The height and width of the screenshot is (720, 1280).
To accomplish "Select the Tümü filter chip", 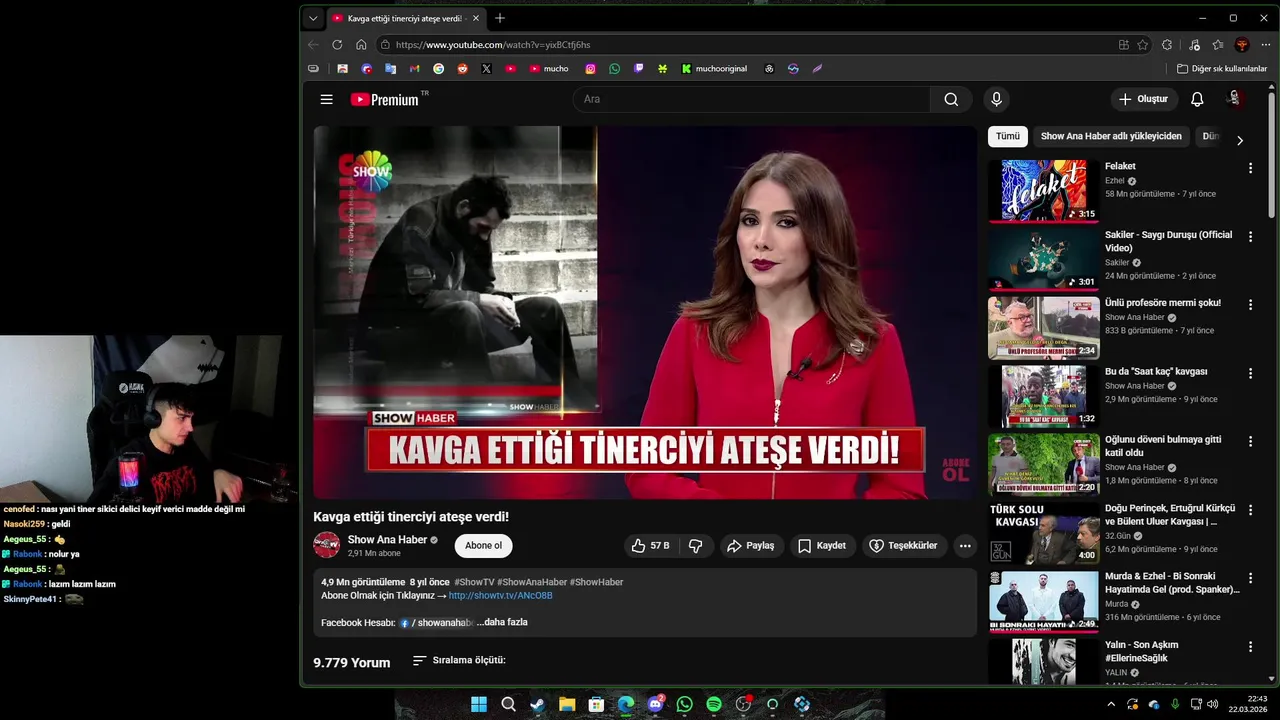I will 1008,136.
